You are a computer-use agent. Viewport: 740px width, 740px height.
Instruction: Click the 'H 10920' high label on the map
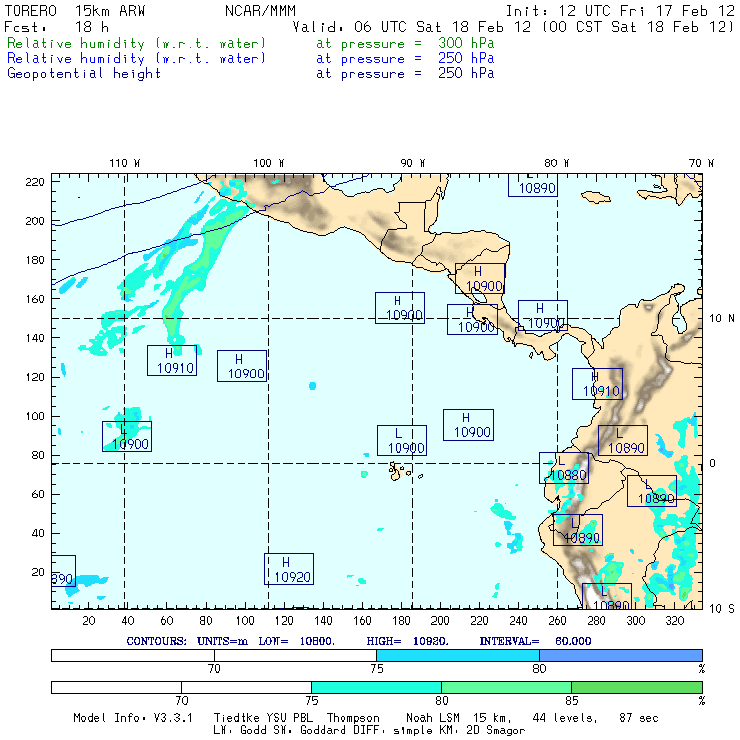point(289,569)
